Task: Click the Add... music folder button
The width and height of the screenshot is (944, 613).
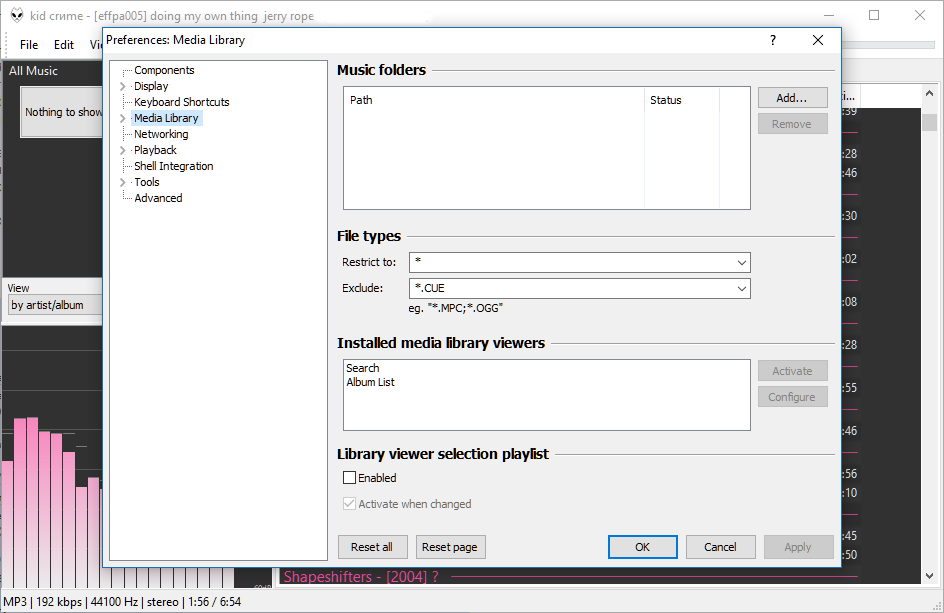Action: [x=792, y=98]
